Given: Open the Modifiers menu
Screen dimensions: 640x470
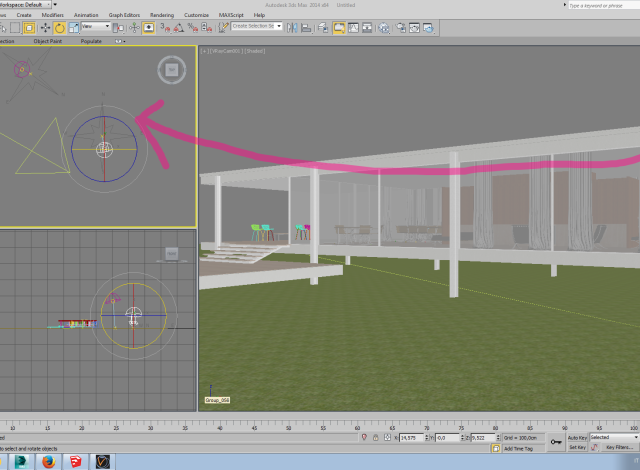Looking at the screenshot, I should coord(53,15).
